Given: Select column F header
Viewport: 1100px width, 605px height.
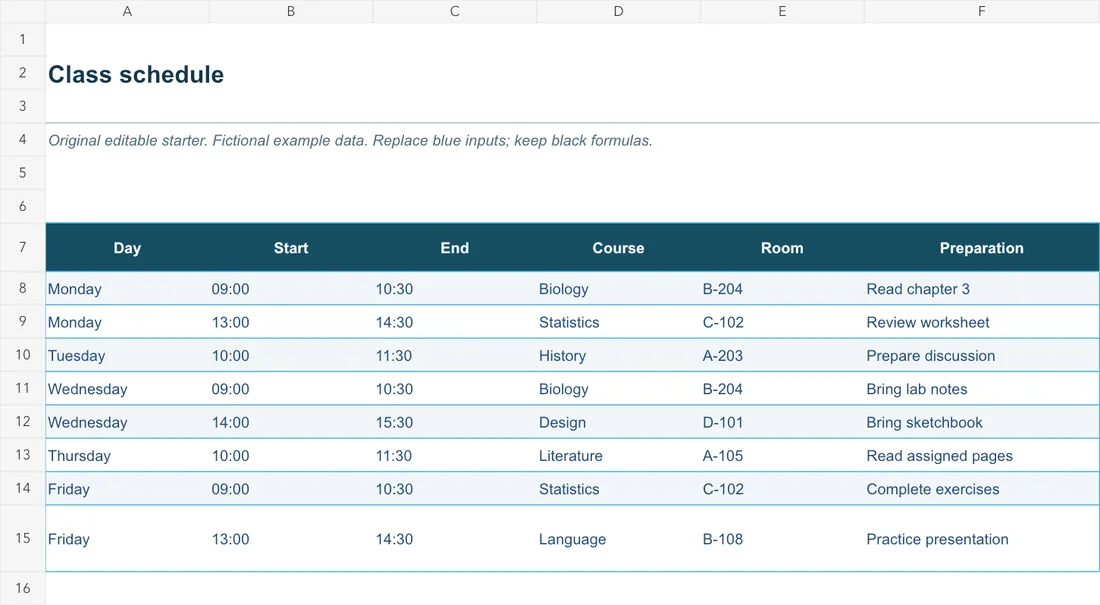Looking at the screenshot, I should coord(981,11).
